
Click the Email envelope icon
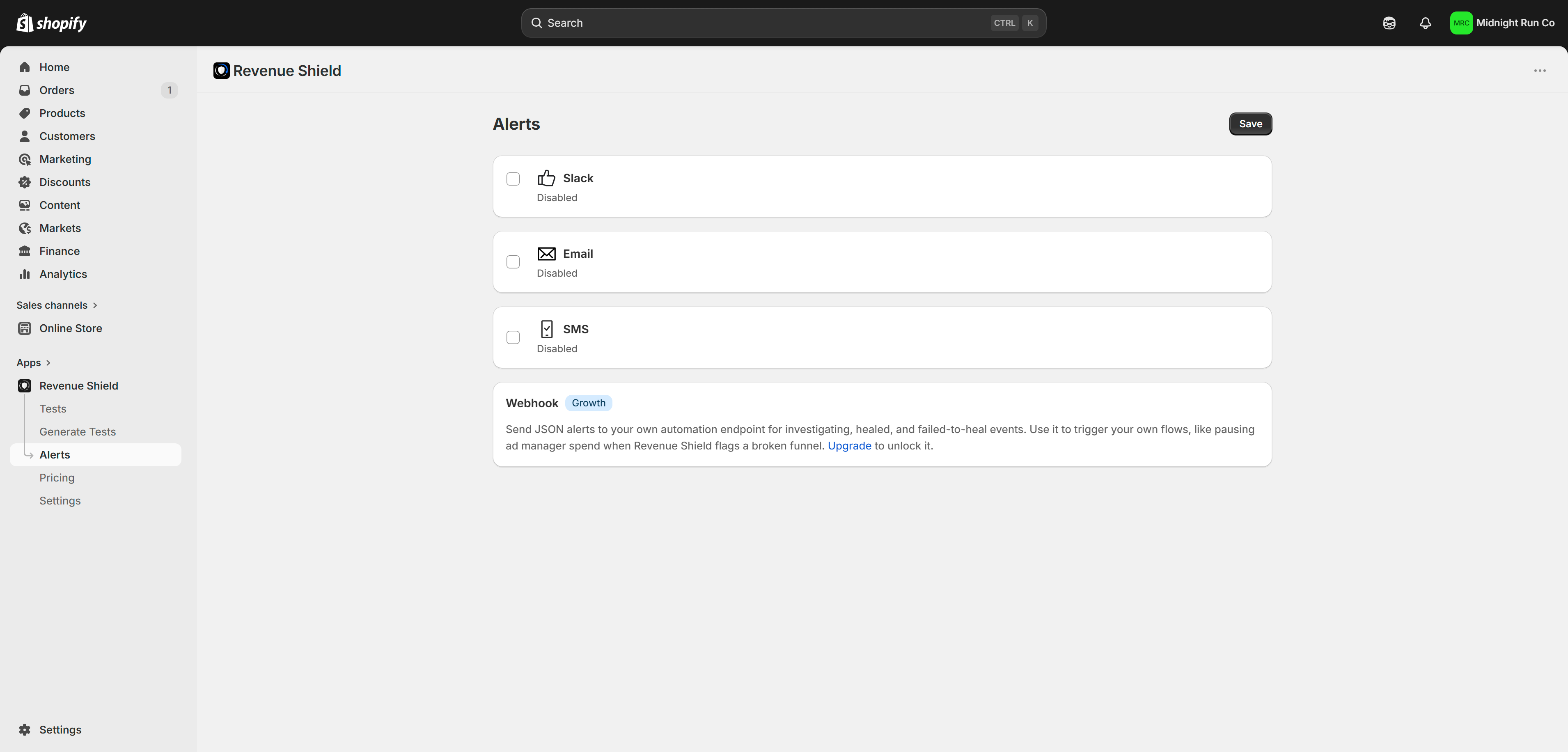click(546, 253)
